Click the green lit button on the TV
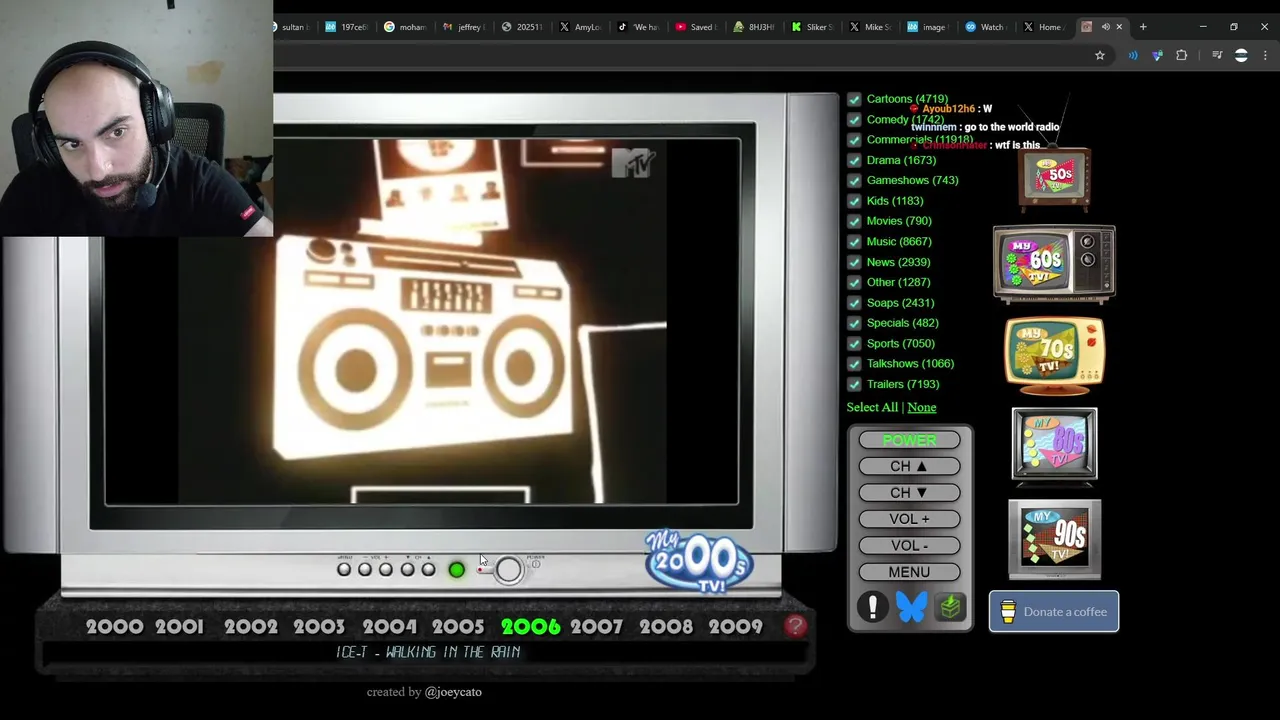Screen dimensions: 1280x720 click(x=456, y=570)
